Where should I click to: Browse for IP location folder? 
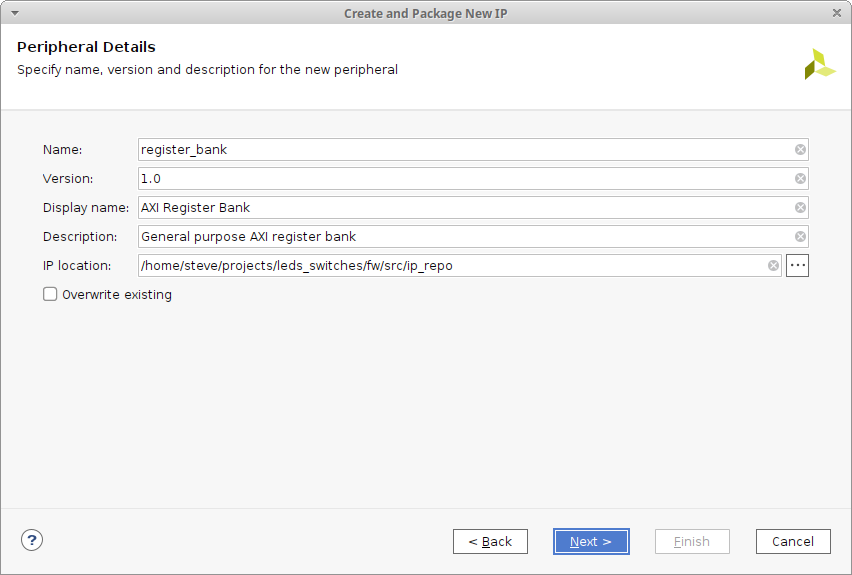[x=797, y=266]
